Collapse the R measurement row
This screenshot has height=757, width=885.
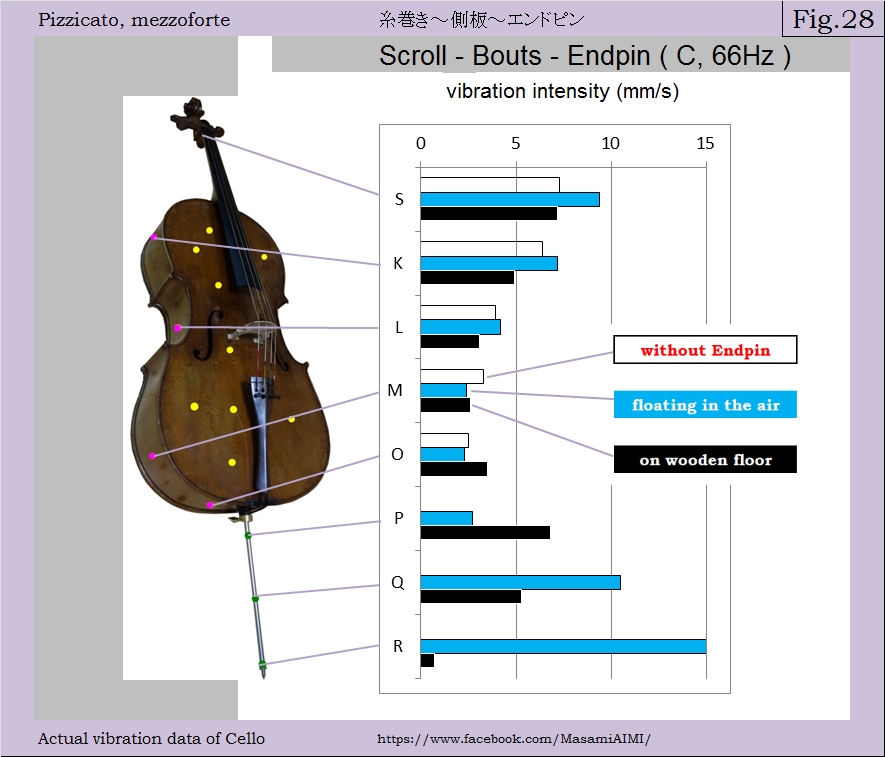click(399, 646)
